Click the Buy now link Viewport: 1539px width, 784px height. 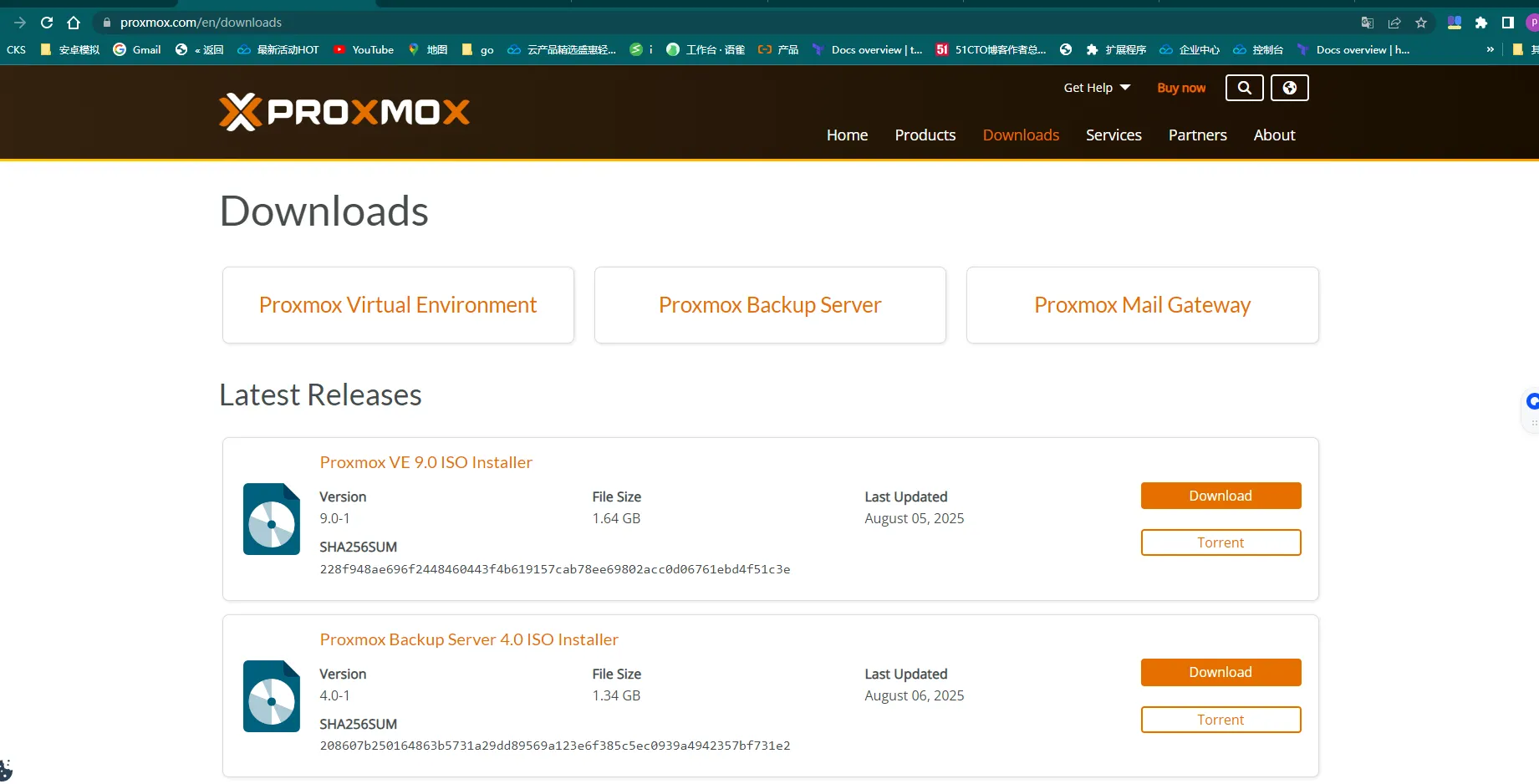click(1181, 88)
